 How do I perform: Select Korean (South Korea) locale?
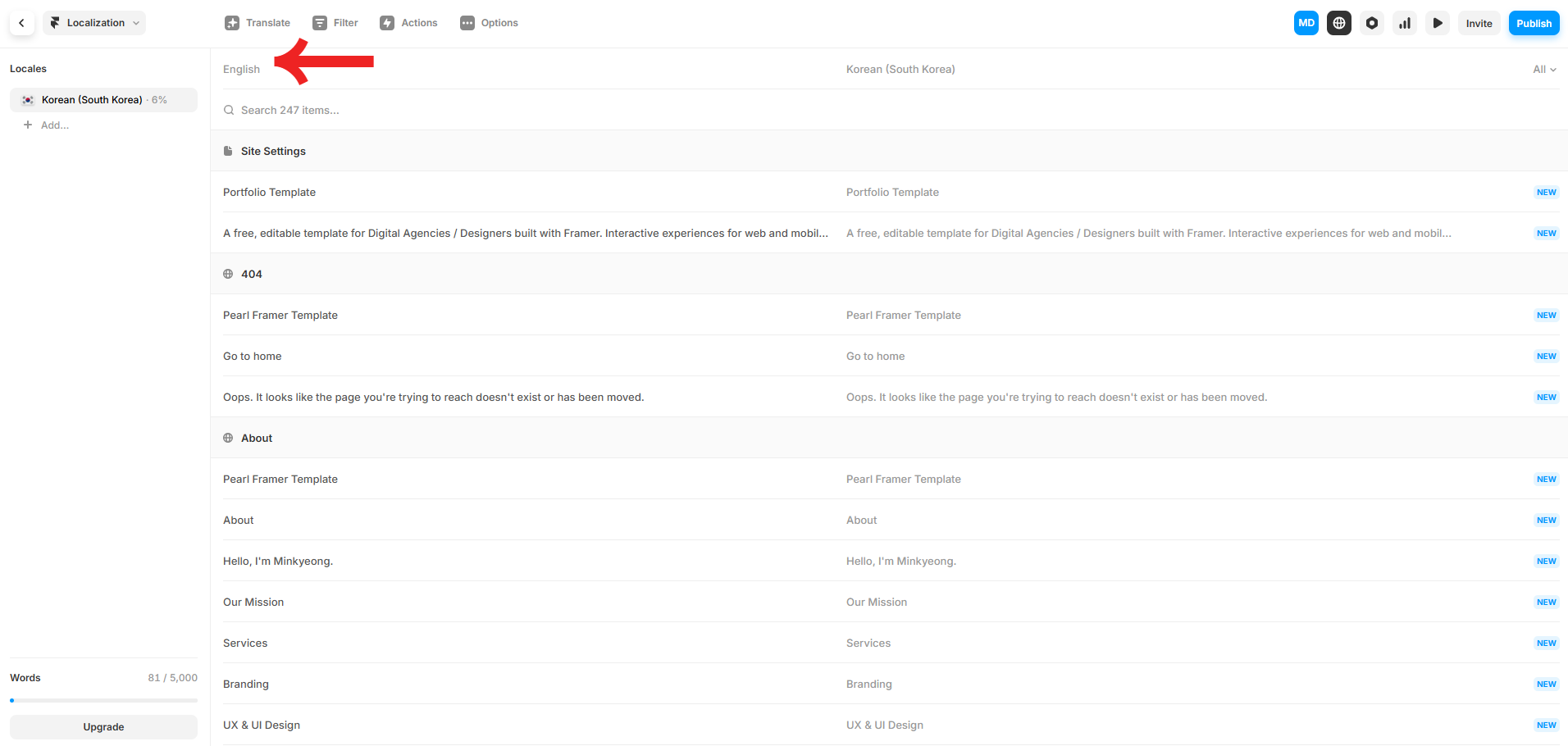click(103, 100)
